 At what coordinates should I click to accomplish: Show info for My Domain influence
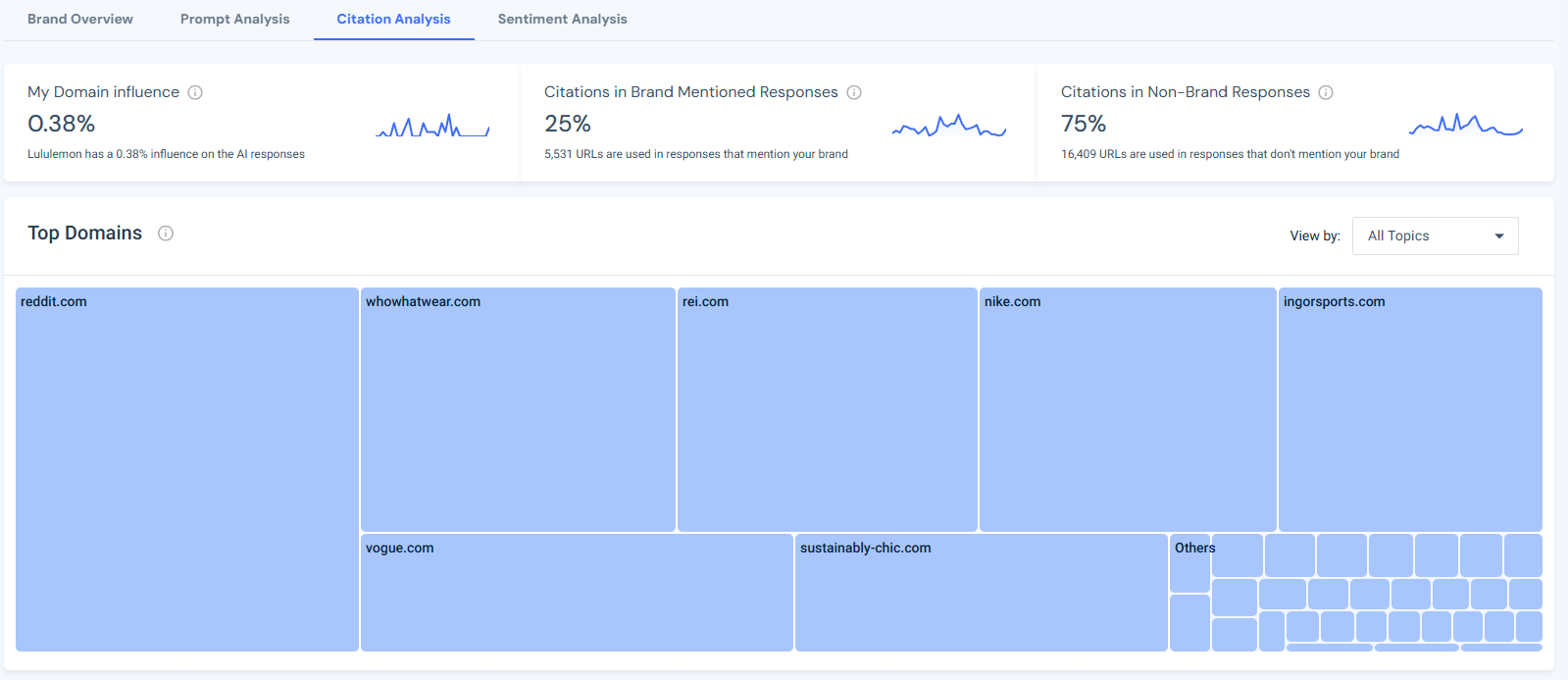pos(195,92)
